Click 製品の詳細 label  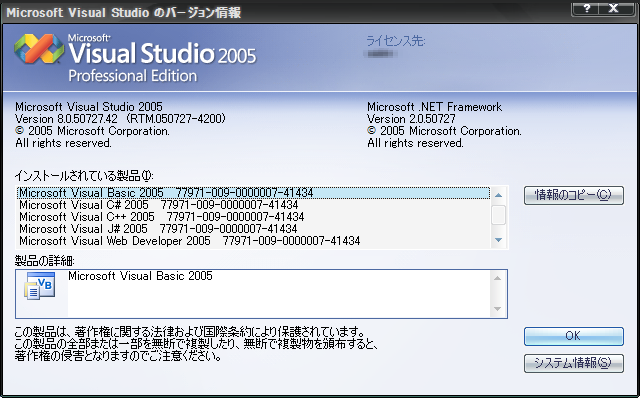[44, 261]
